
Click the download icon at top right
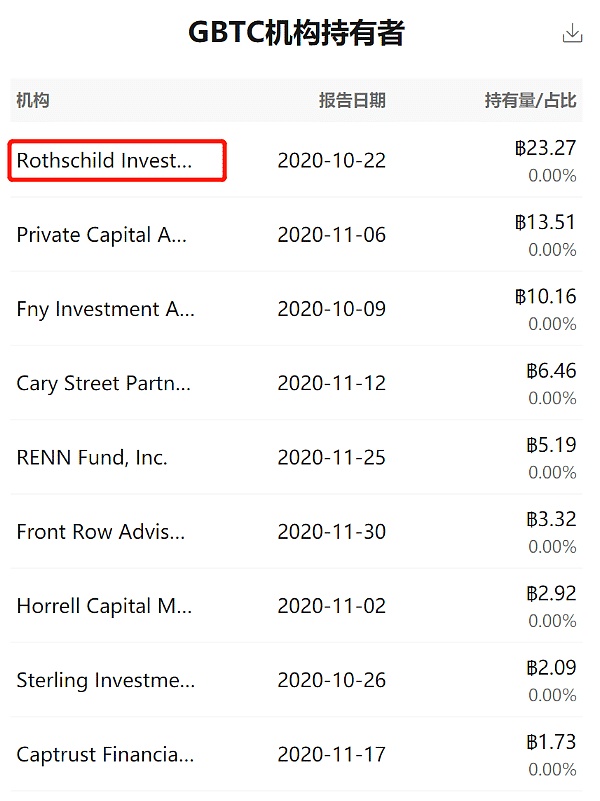572,33
